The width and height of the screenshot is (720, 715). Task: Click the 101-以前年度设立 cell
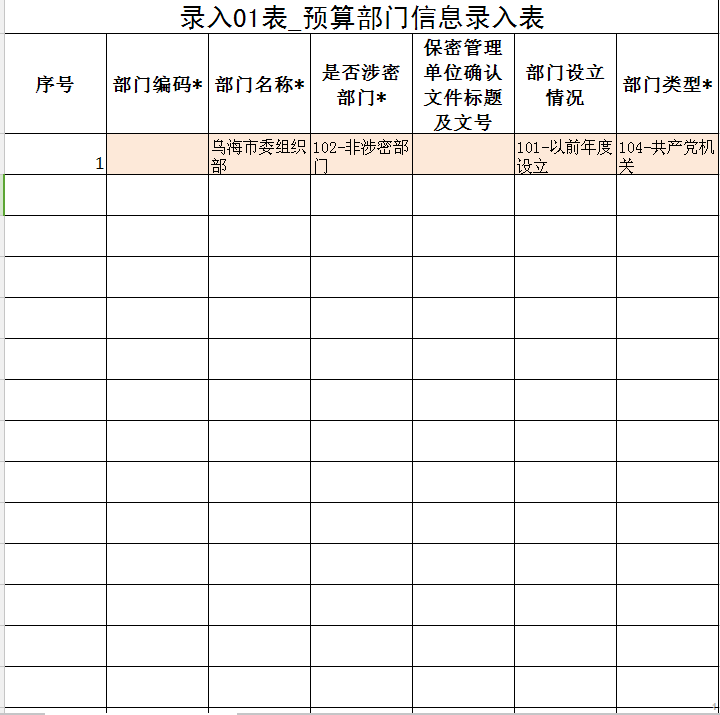click(565, 154)
